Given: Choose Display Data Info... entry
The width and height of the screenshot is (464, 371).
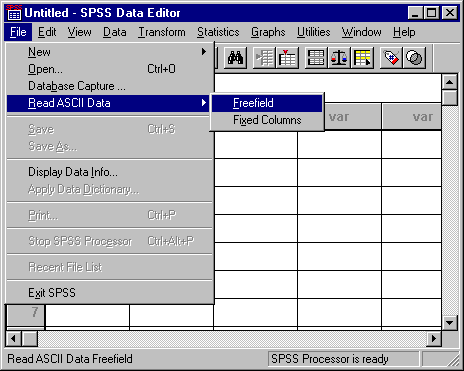Looking at the screenshot, I should pos(110,172).
